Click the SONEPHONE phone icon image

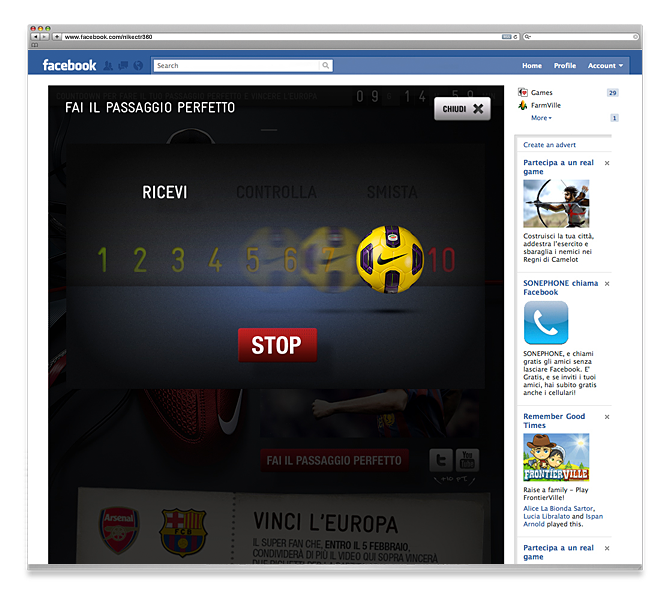tap(546, 323)
